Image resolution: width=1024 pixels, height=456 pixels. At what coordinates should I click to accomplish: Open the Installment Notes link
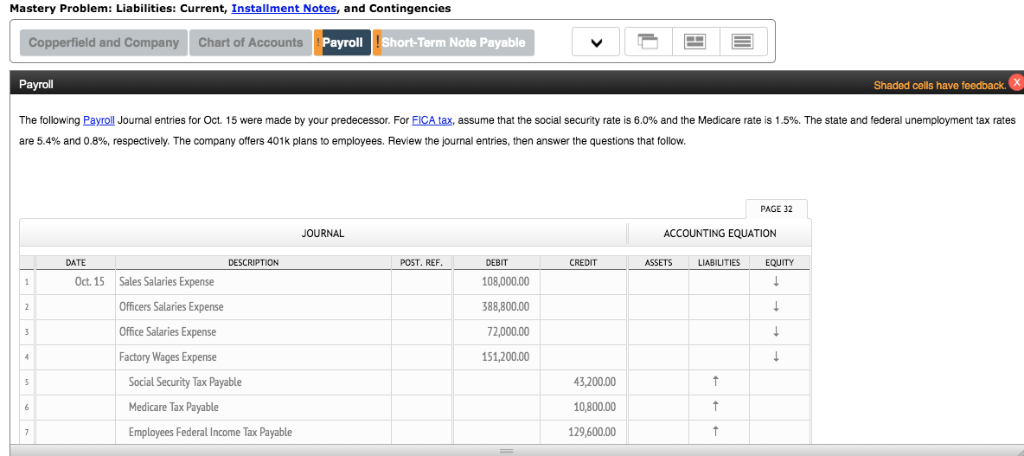click(284, 8)
